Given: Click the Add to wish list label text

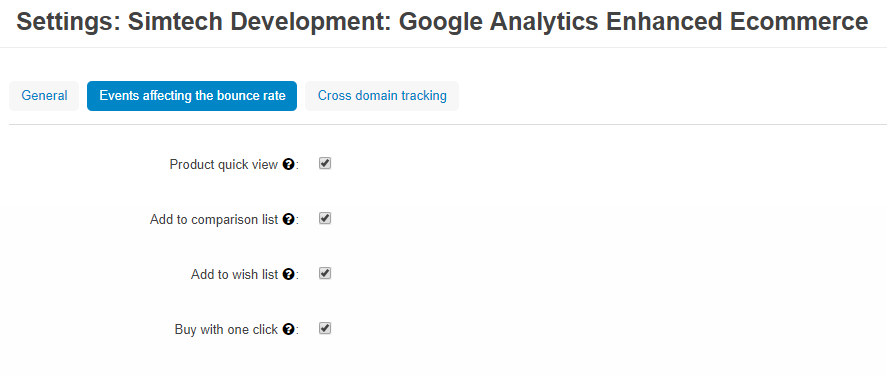Looking at the screenshot, I should (x=235, y=275).
